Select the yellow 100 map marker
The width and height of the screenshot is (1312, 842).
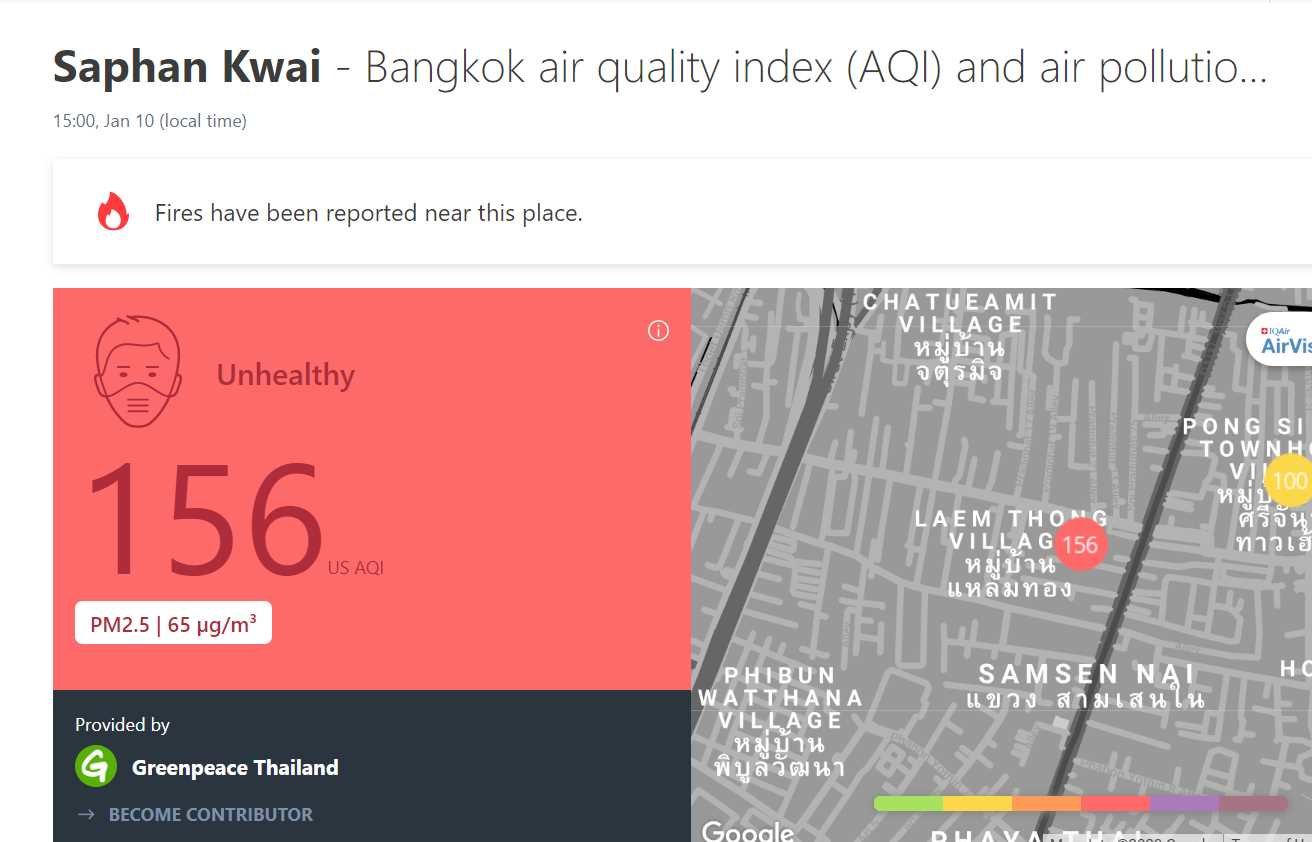tap(1288, 481)
